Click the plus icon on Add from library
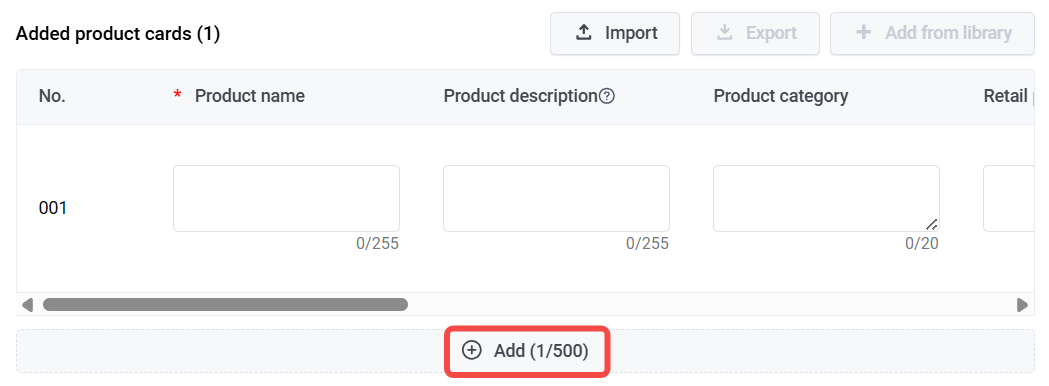1049x386 pixels. tap(864, 32)
